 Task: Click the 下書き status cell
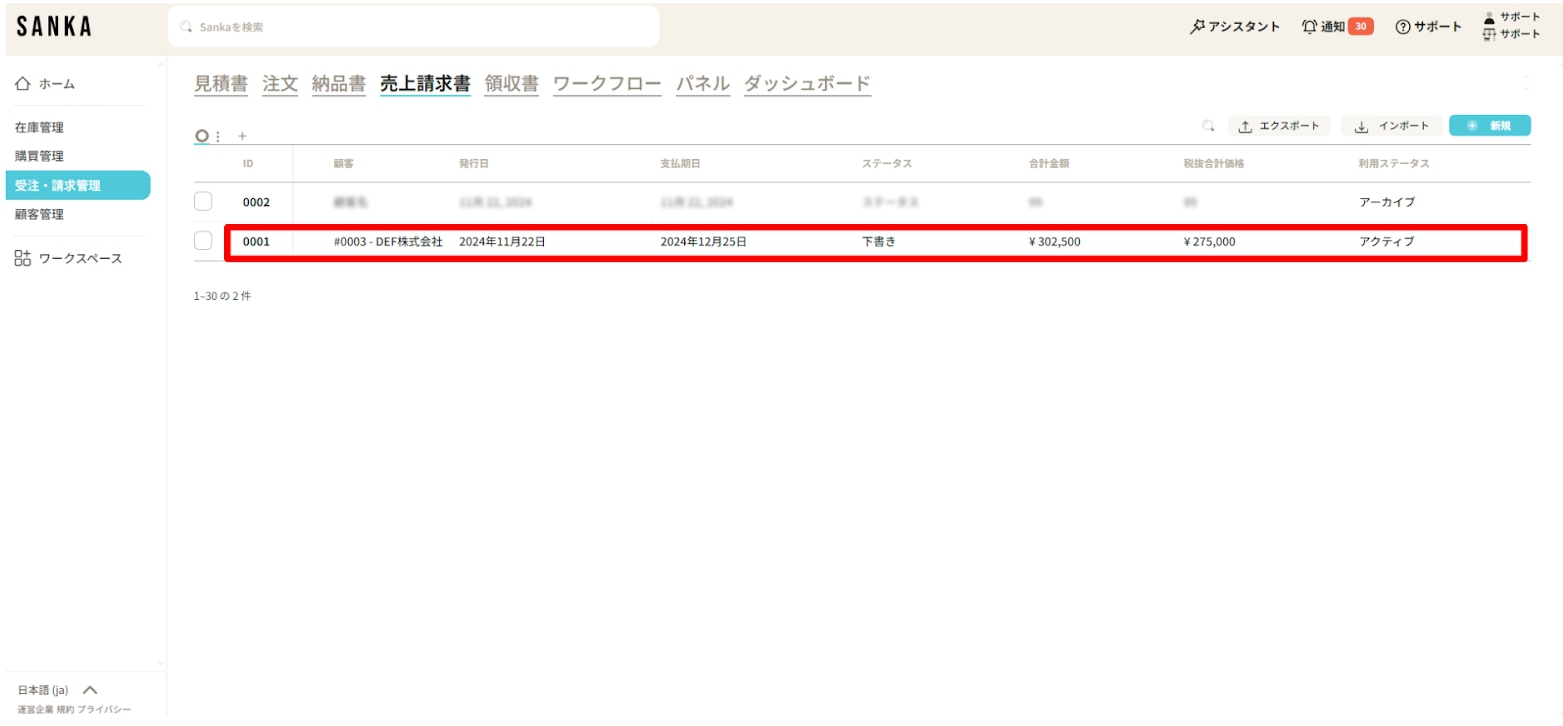879,241
